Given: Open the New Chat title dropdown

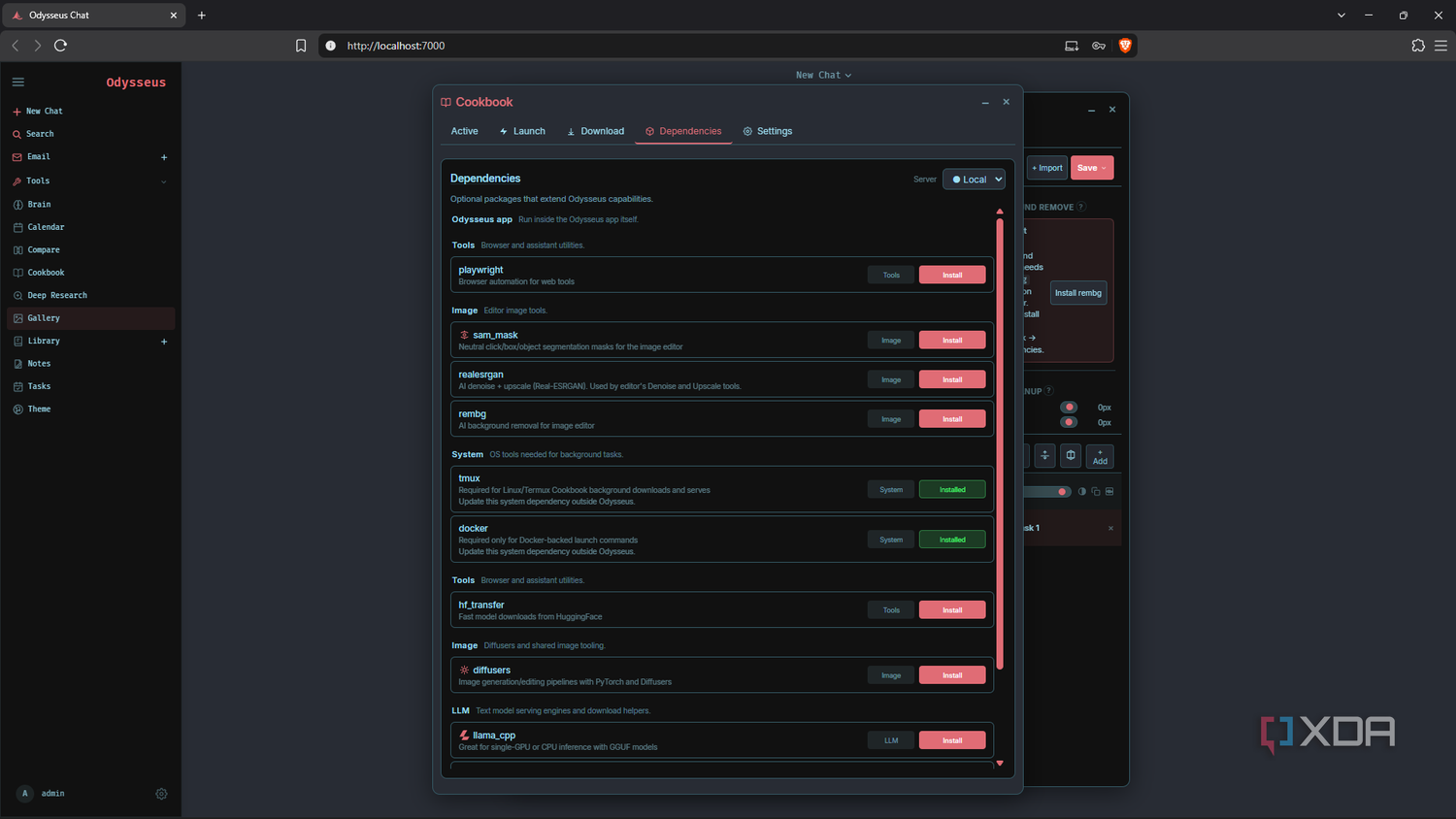Looking at the screenshot, I should 823,75.
